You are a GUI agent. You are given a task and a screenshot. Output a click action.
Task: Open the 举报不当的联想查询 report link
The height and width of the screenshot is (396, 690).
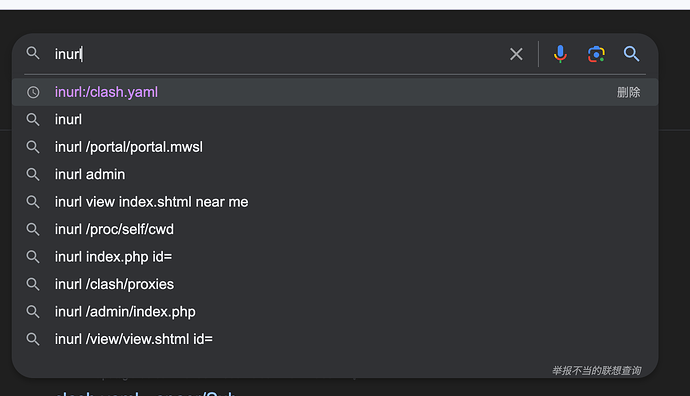(x=596, y=371)
